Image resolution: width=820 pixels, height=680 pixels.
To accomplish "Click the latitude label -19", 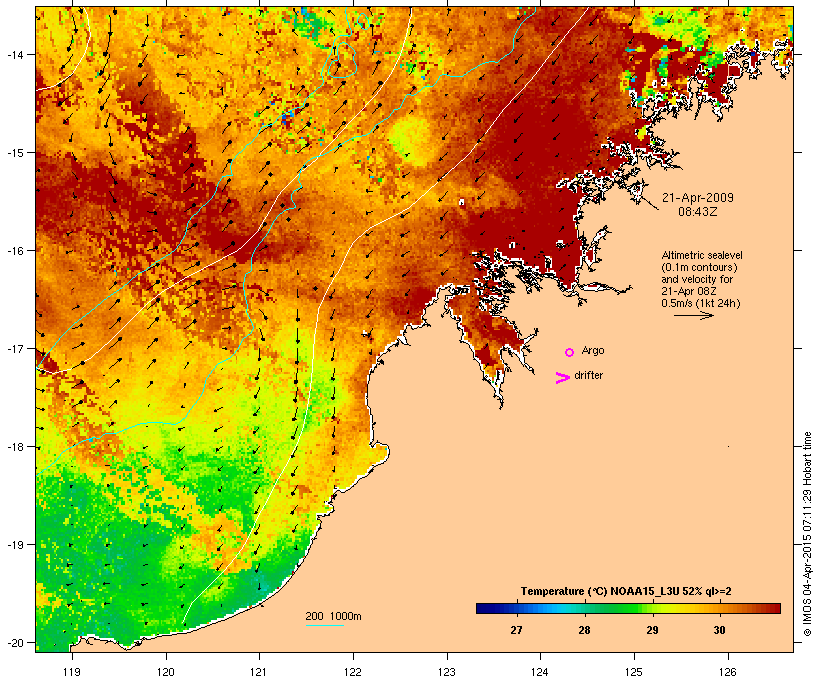I will [15, 545].
